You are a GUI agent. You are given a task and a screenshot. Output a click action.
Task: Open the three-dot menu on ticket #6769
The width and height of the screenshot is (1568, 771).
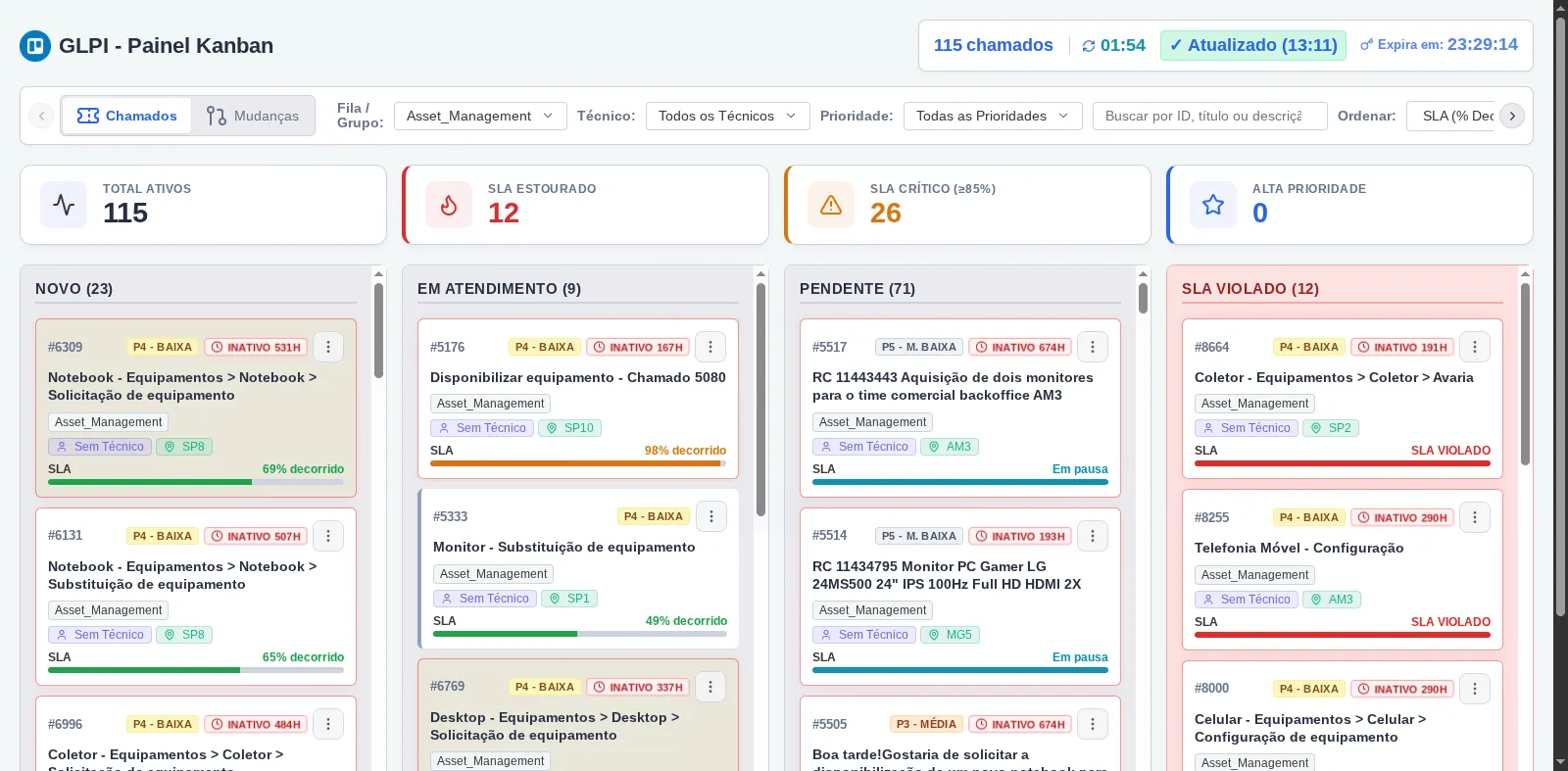coord(710,687)
